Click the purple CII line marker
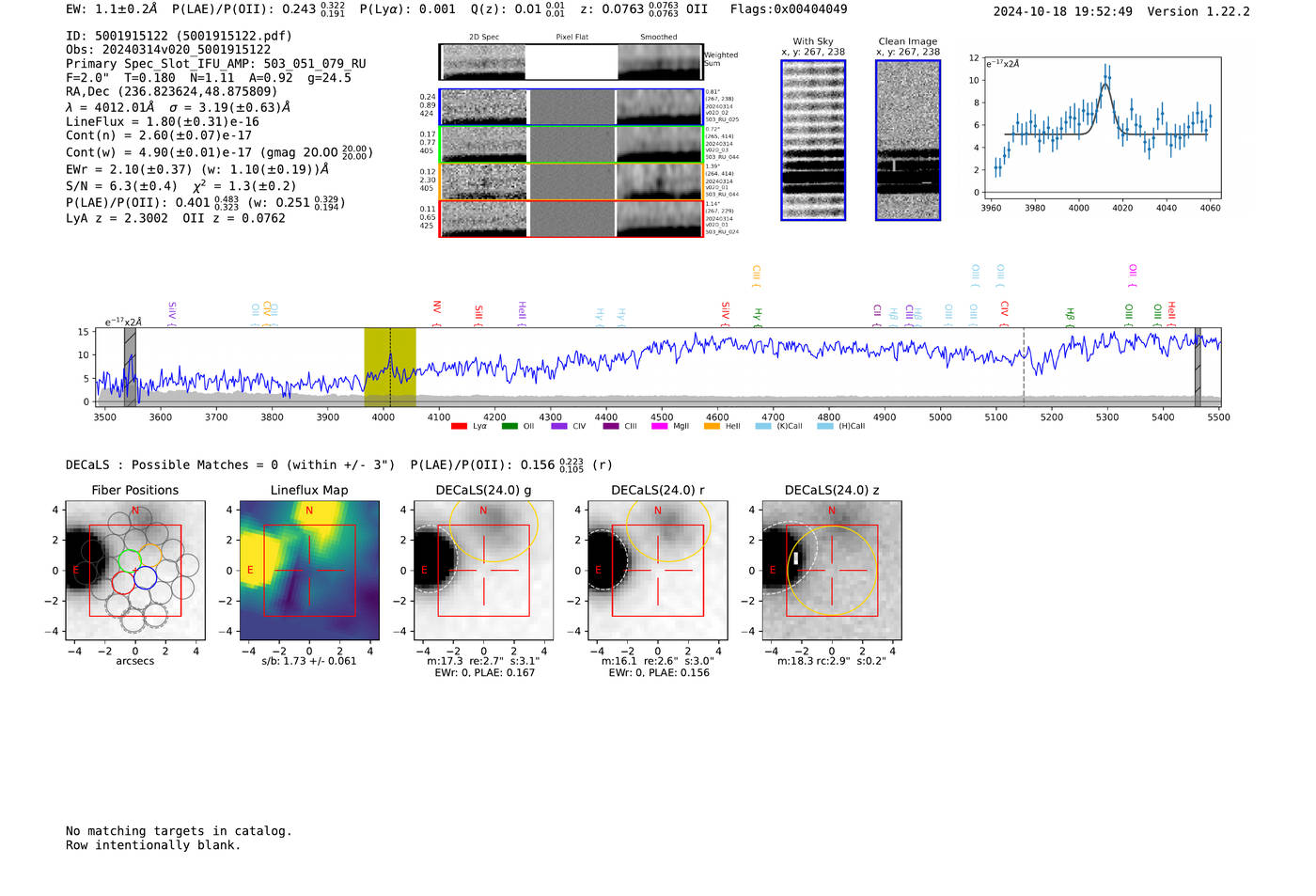This screenshot has width=1316, height=896. pyautogui.click(x=877, y=316)
